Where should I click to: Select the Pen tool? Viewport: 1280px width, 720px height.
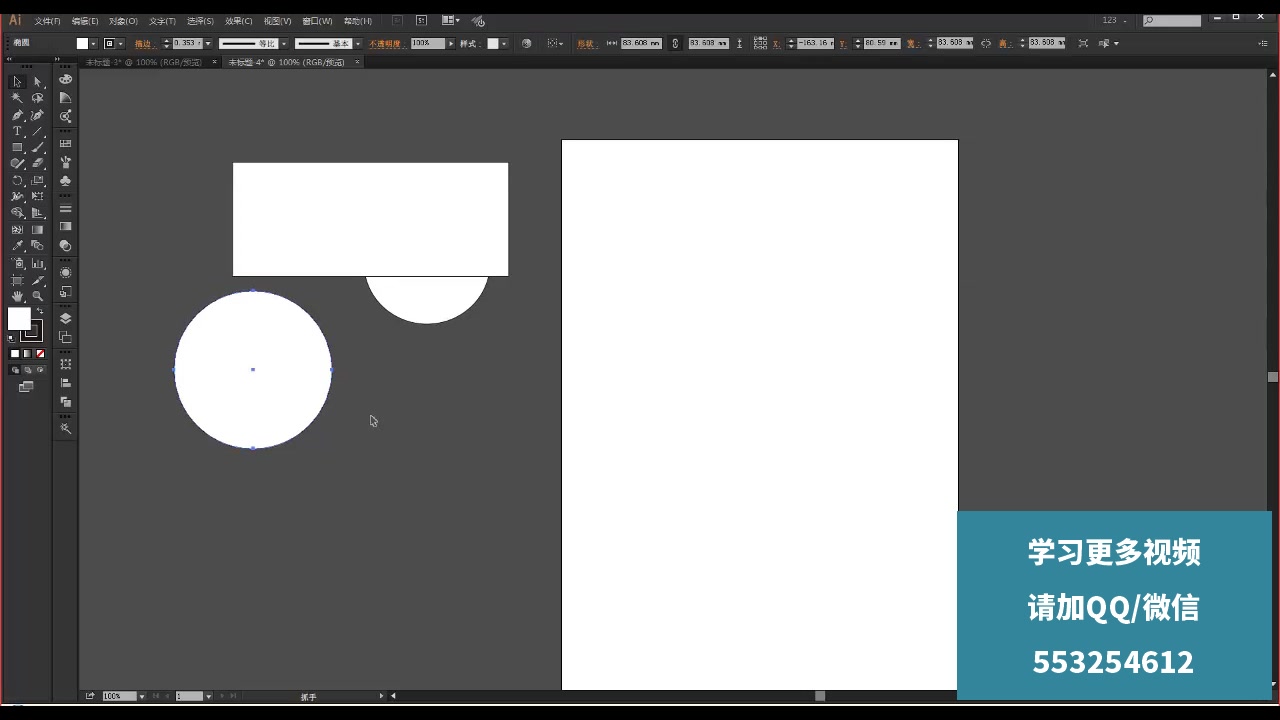pyautogui.click(x=17, y=115)
